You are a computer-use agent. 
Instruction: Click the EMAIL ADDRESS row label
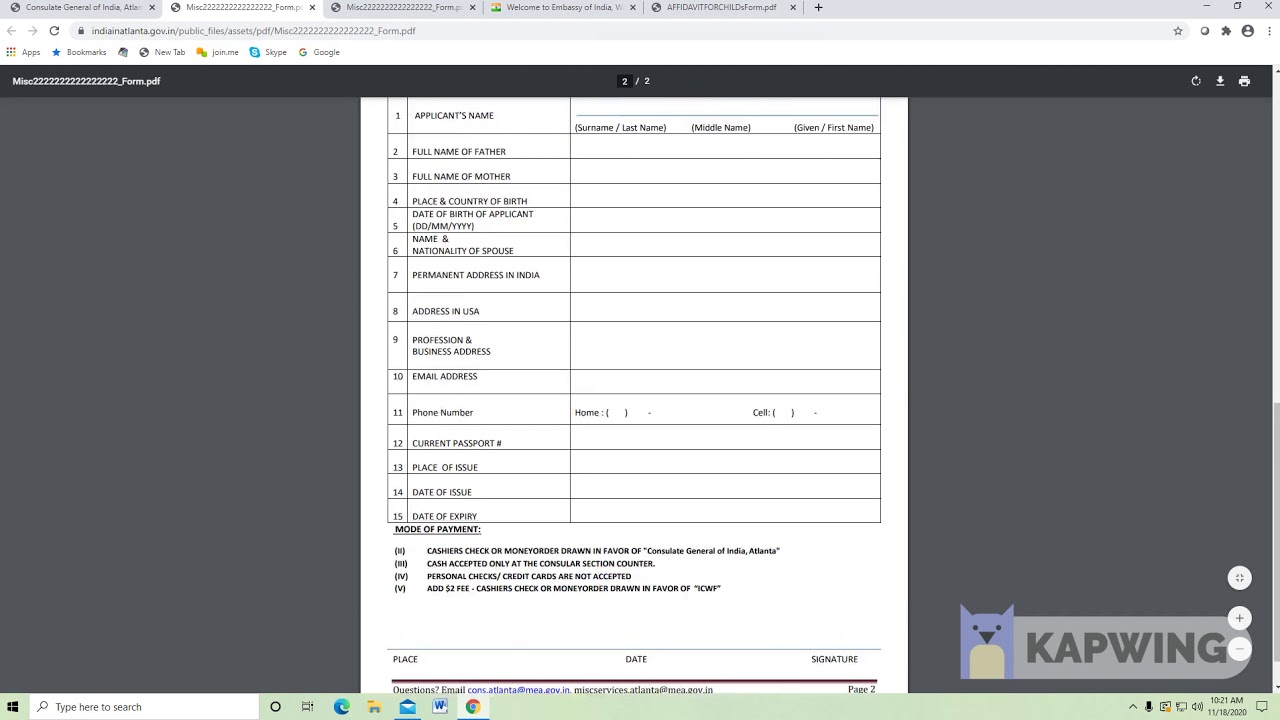tap(445, 377)
